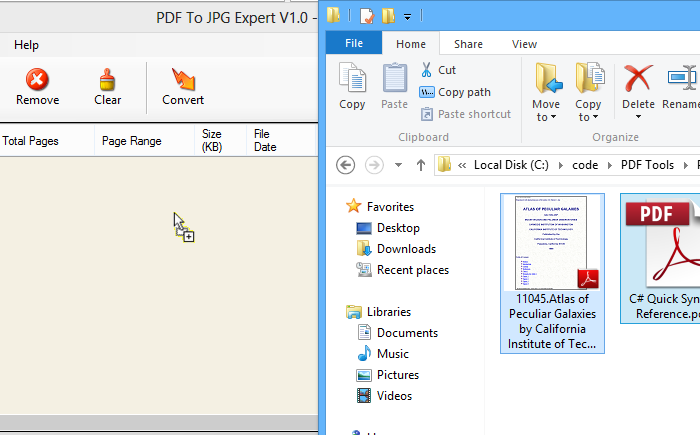Viewport: 700px width, 435px height.
Task: Click the Rename icon in Organize group
Action: point(683,78)
